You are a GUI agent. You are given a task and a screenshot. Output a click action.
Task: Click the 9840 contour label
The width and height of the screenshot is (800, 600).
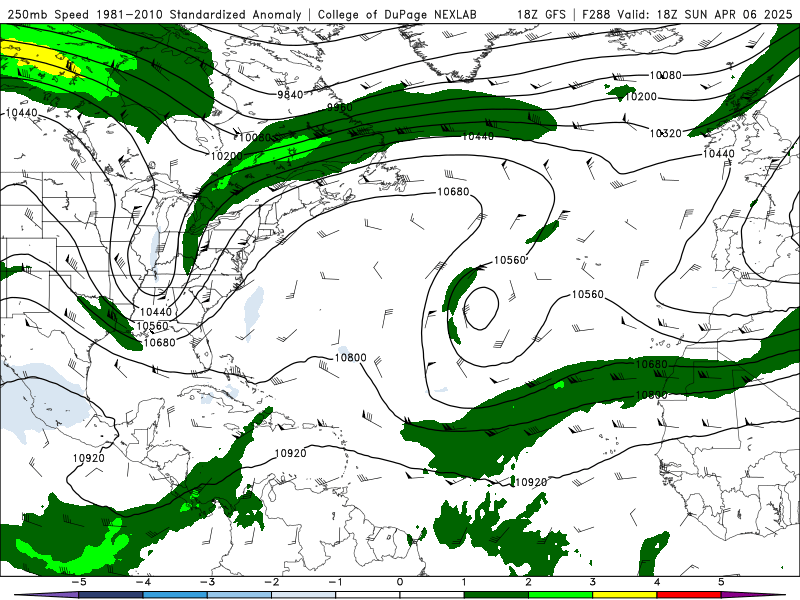tap(290, 94)
